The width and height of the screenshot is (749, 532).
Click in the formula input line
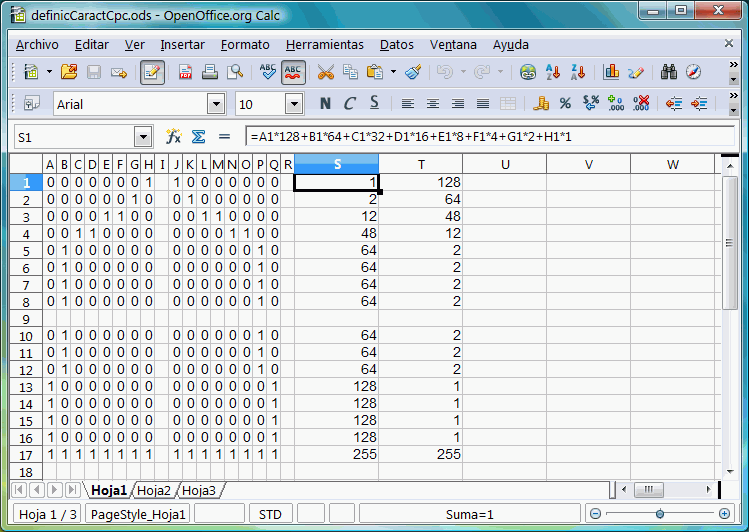coord(490,137)
